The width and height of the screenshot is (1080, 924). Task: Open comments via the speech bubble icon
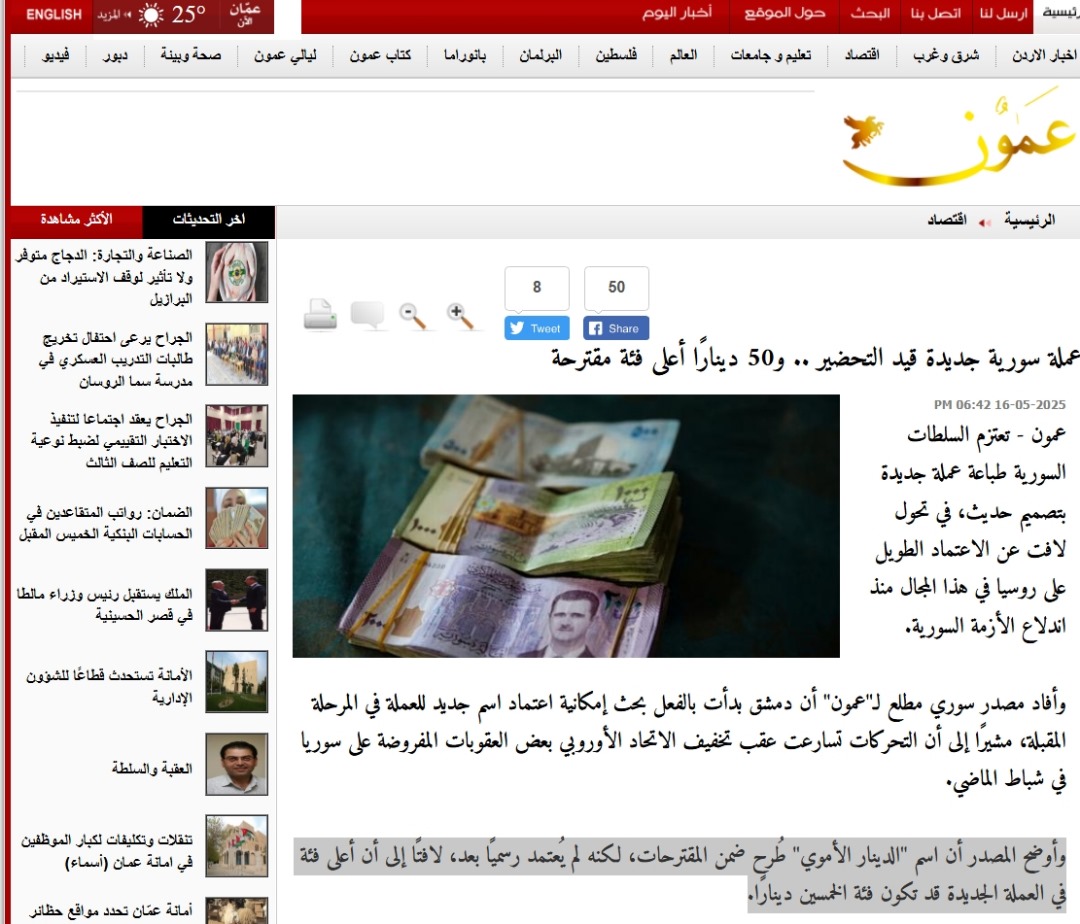click(368, 315)
